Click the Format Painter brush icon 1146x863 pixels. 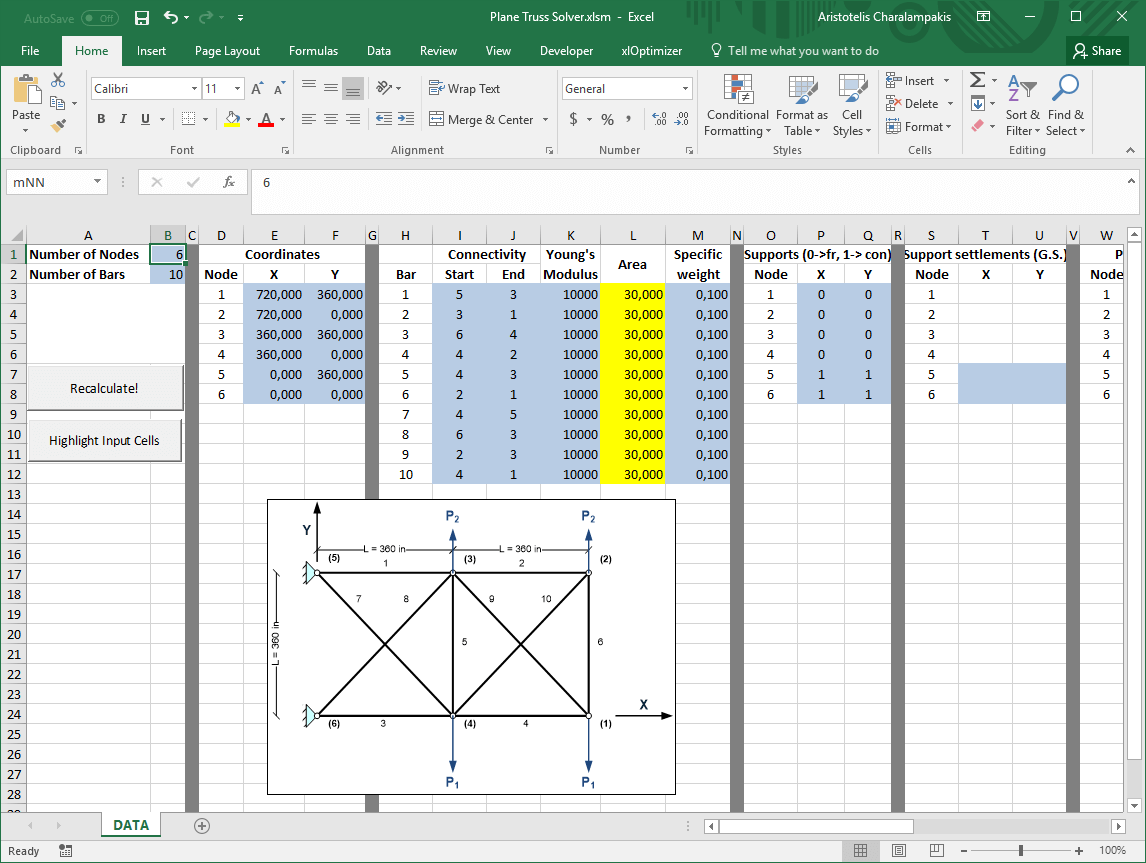click(x=58, y=126)
